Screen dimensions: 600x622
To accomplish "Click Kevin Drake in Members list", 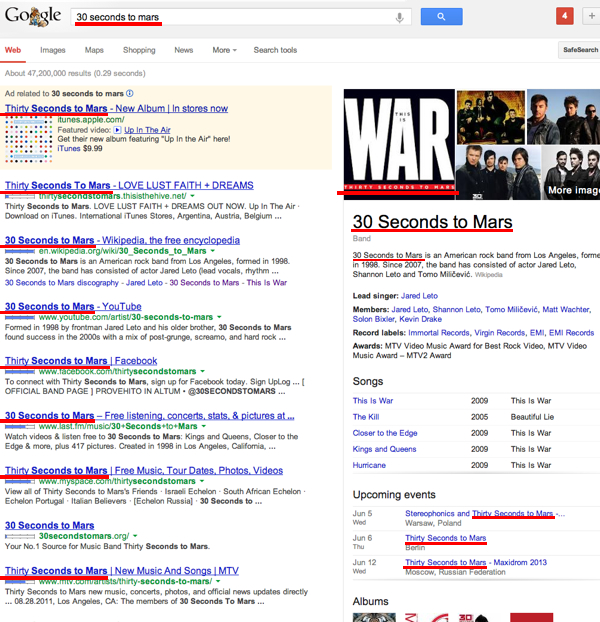I will point(420,319).
